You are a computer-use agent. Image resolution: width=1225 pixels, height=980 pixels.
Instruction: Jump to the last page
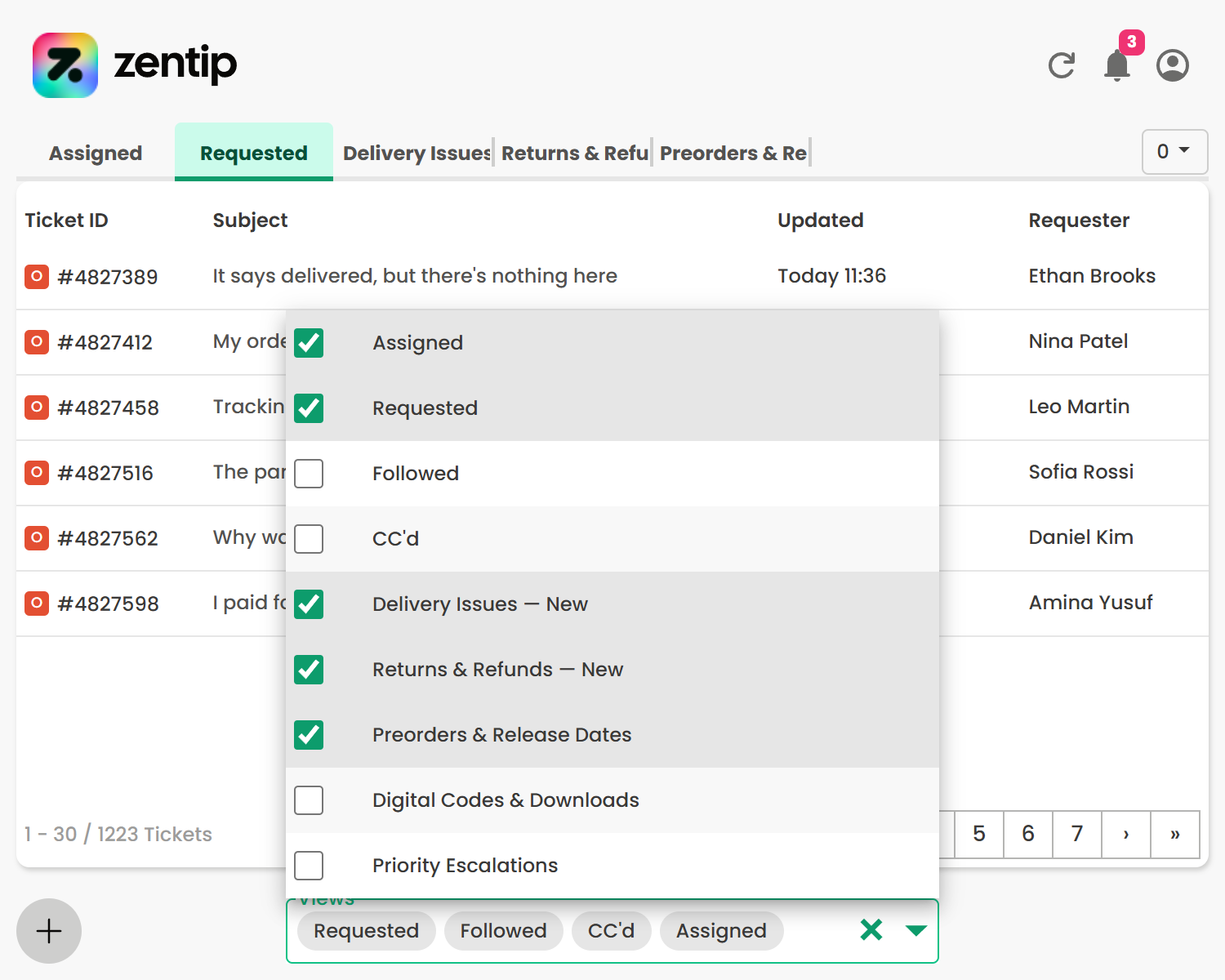click(1175, 834)
